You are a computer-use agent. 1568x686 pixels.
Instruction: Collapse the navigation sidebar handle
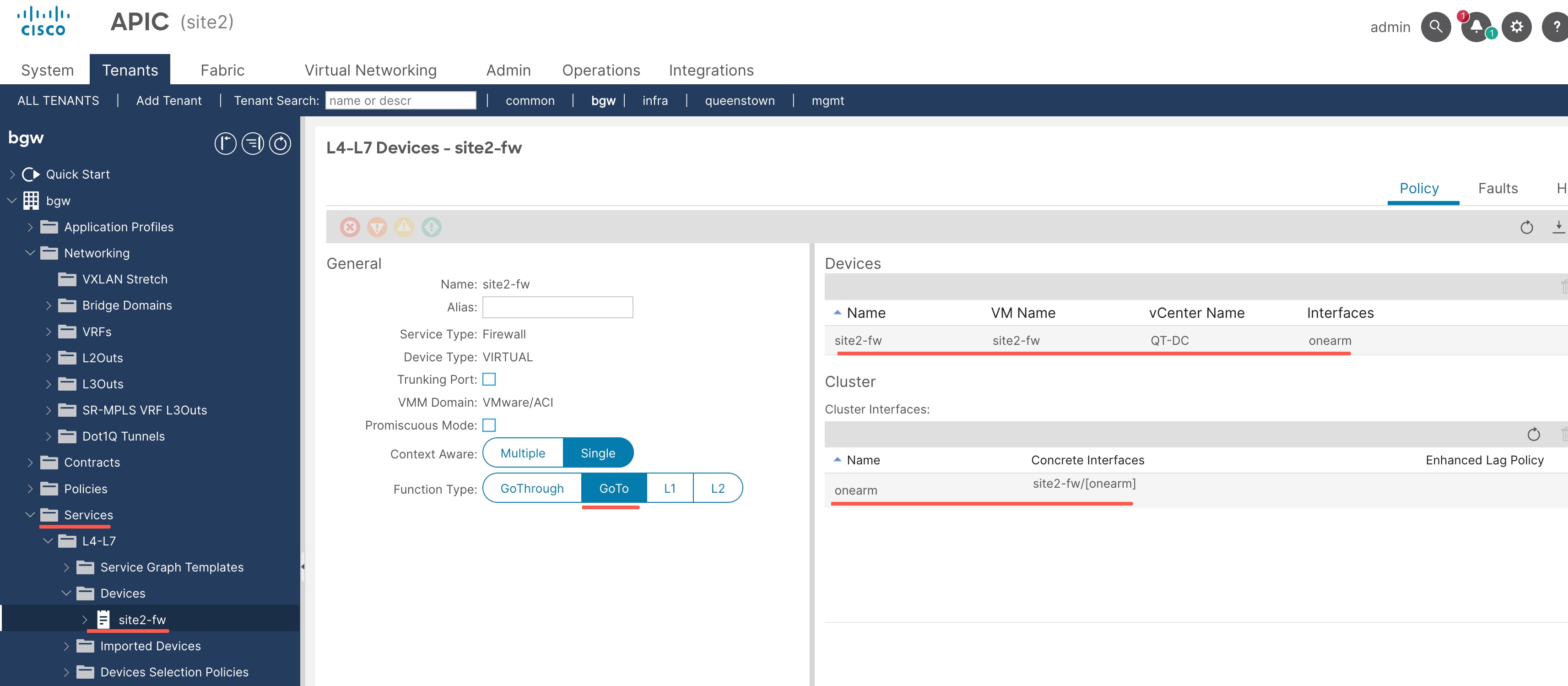click(x=303, y=566)
